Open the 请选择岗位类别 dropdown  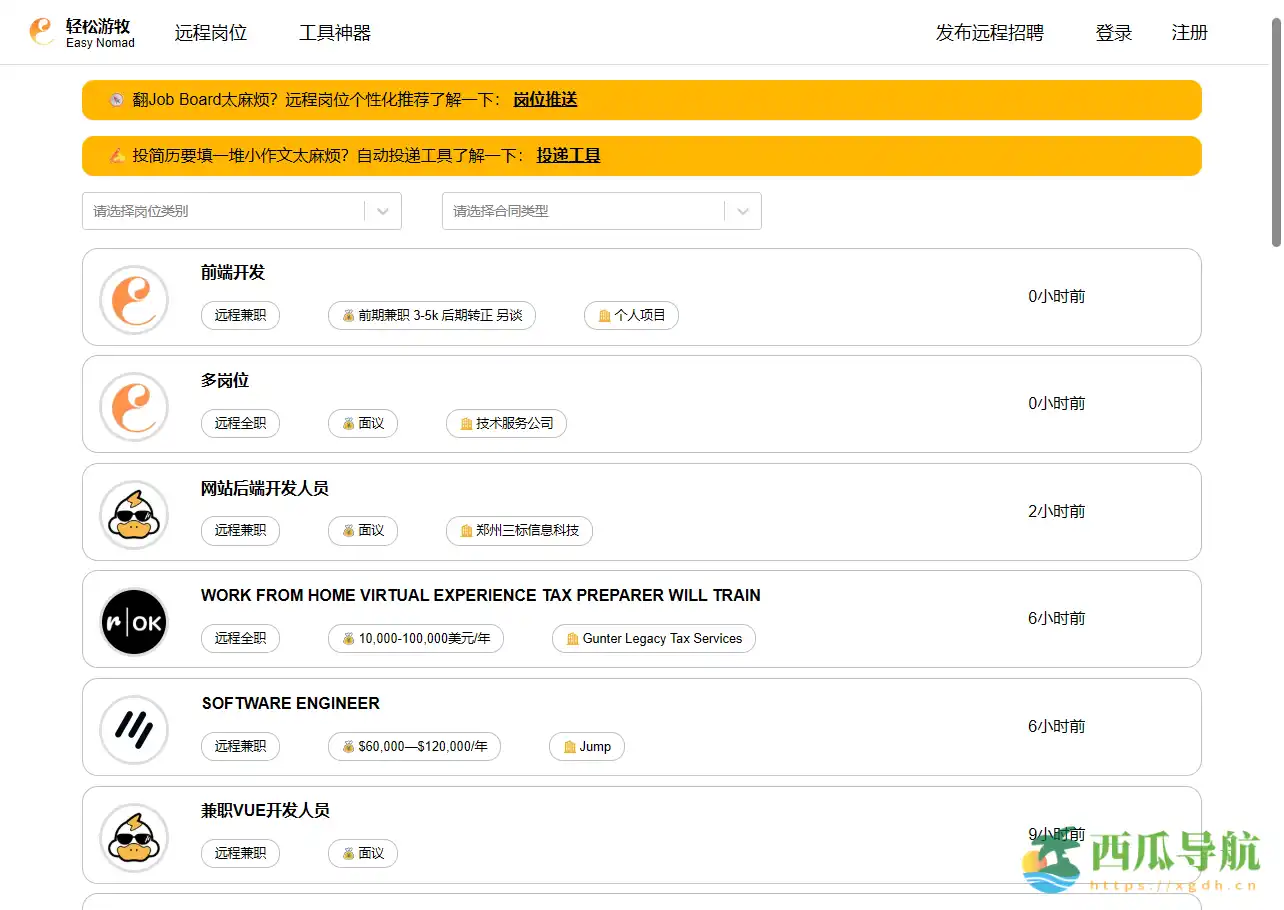241,211
